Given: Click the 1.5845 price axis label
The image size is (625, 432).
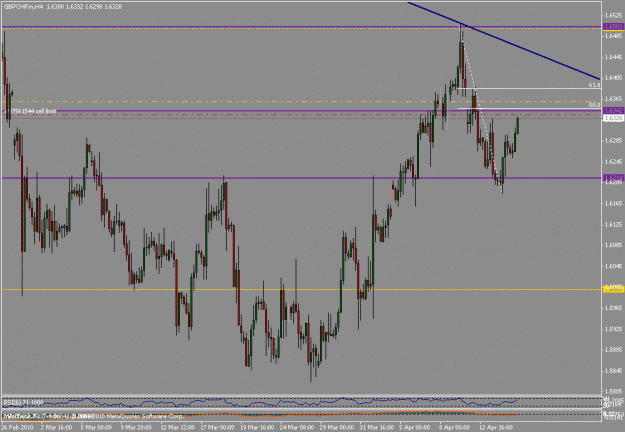Looking at the screenshot, I should [x=613, y=371].
